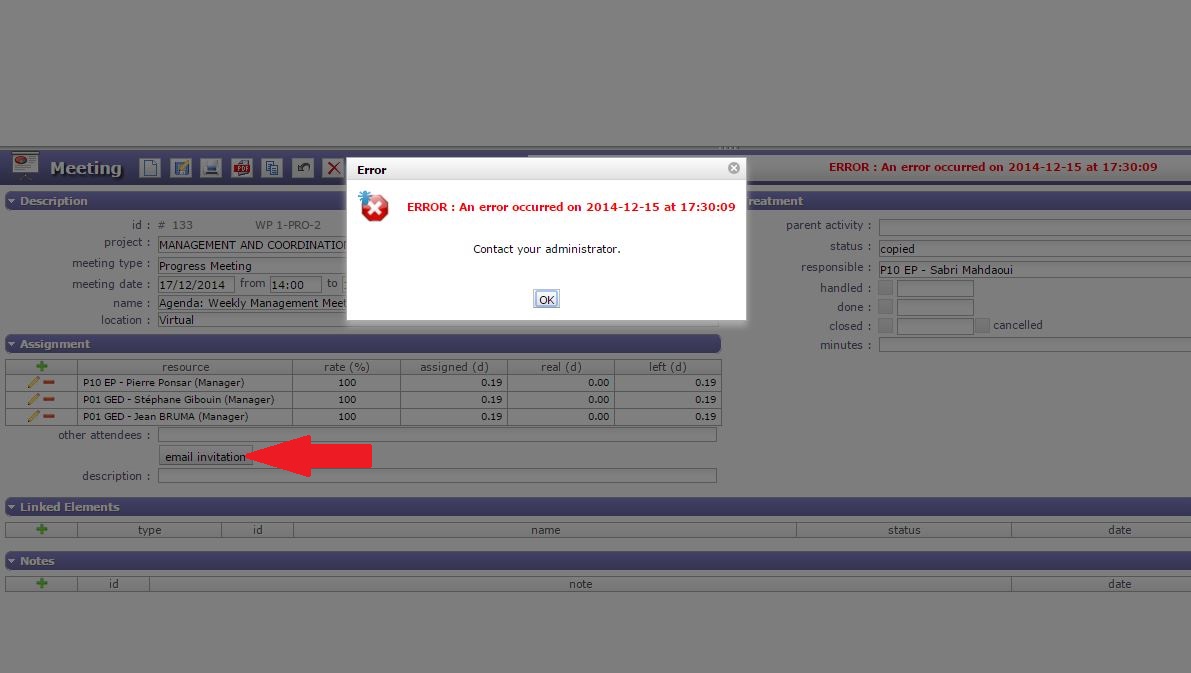The height and width of the screenshot is (673, 1191).
Task: Click the Linked Elements type column header
Action: click(x=150, y=529)
